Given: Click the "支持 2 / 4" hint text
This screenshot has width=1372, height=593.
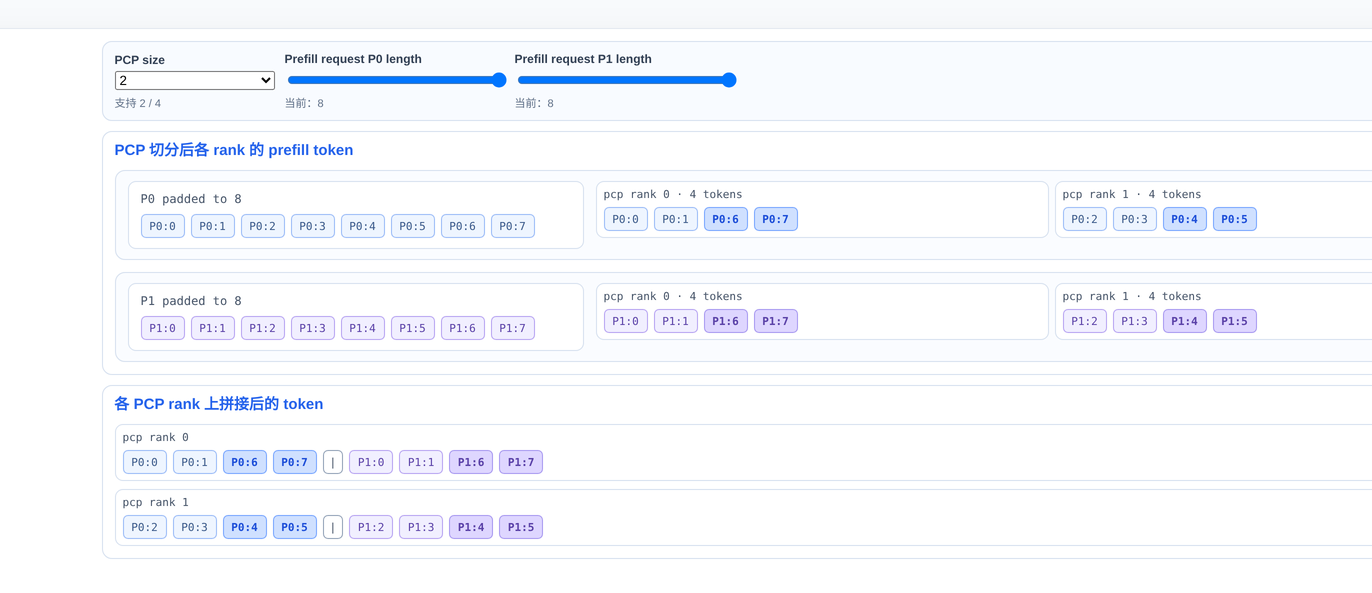Looking at the screenshot, I should [x=138, y=103].
